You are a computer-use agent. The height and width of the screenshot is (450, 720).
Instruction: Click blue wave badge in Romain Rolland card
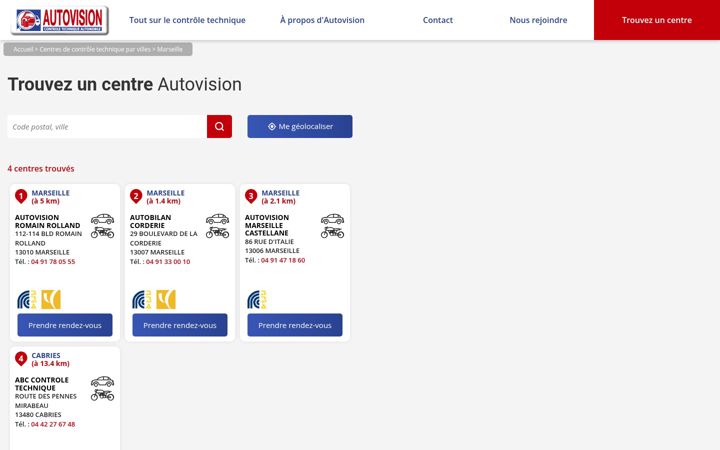pyautogui.click(x=27, y=299)
